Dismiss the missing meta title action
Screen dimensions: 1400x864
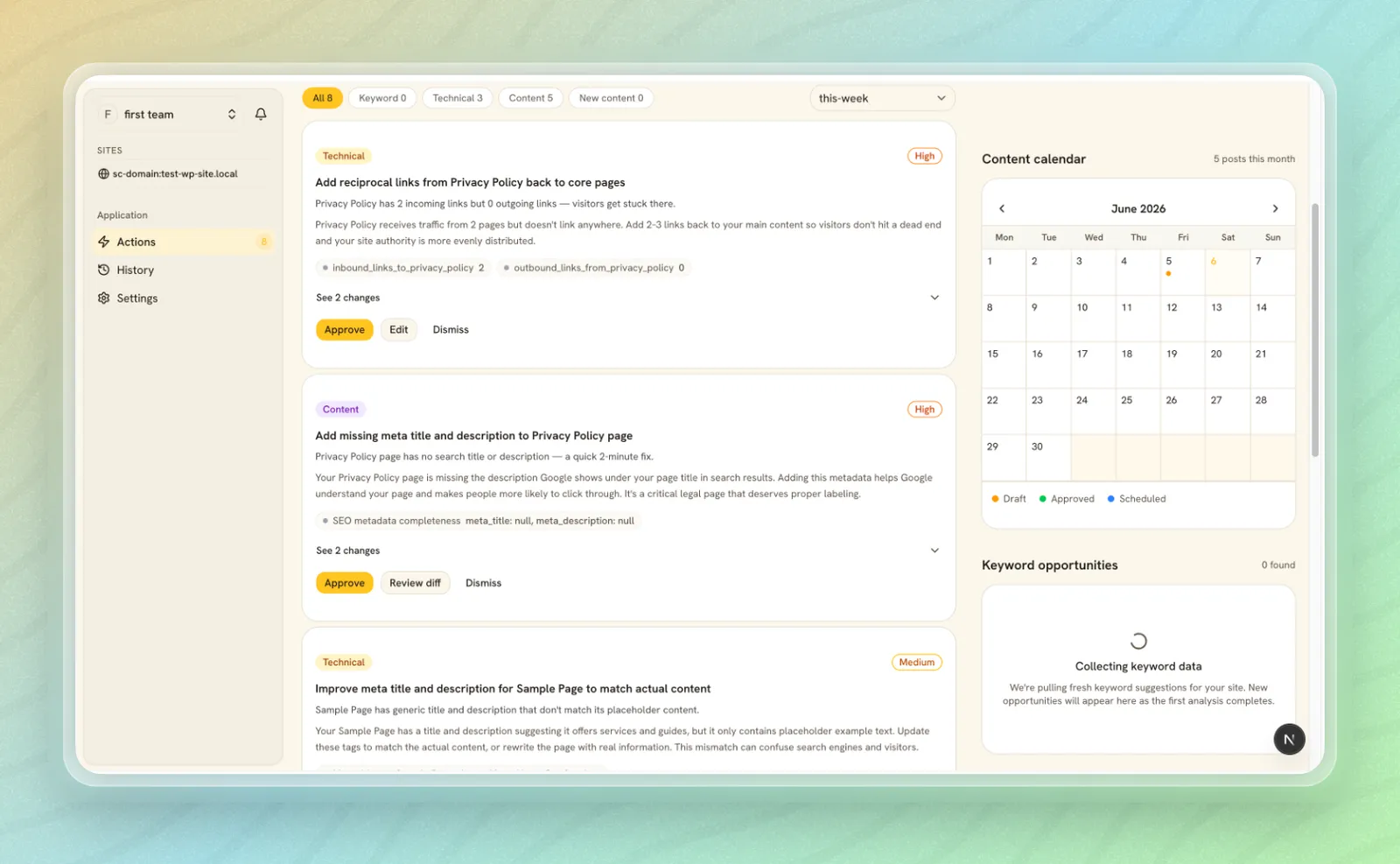[x=483, y=583]
